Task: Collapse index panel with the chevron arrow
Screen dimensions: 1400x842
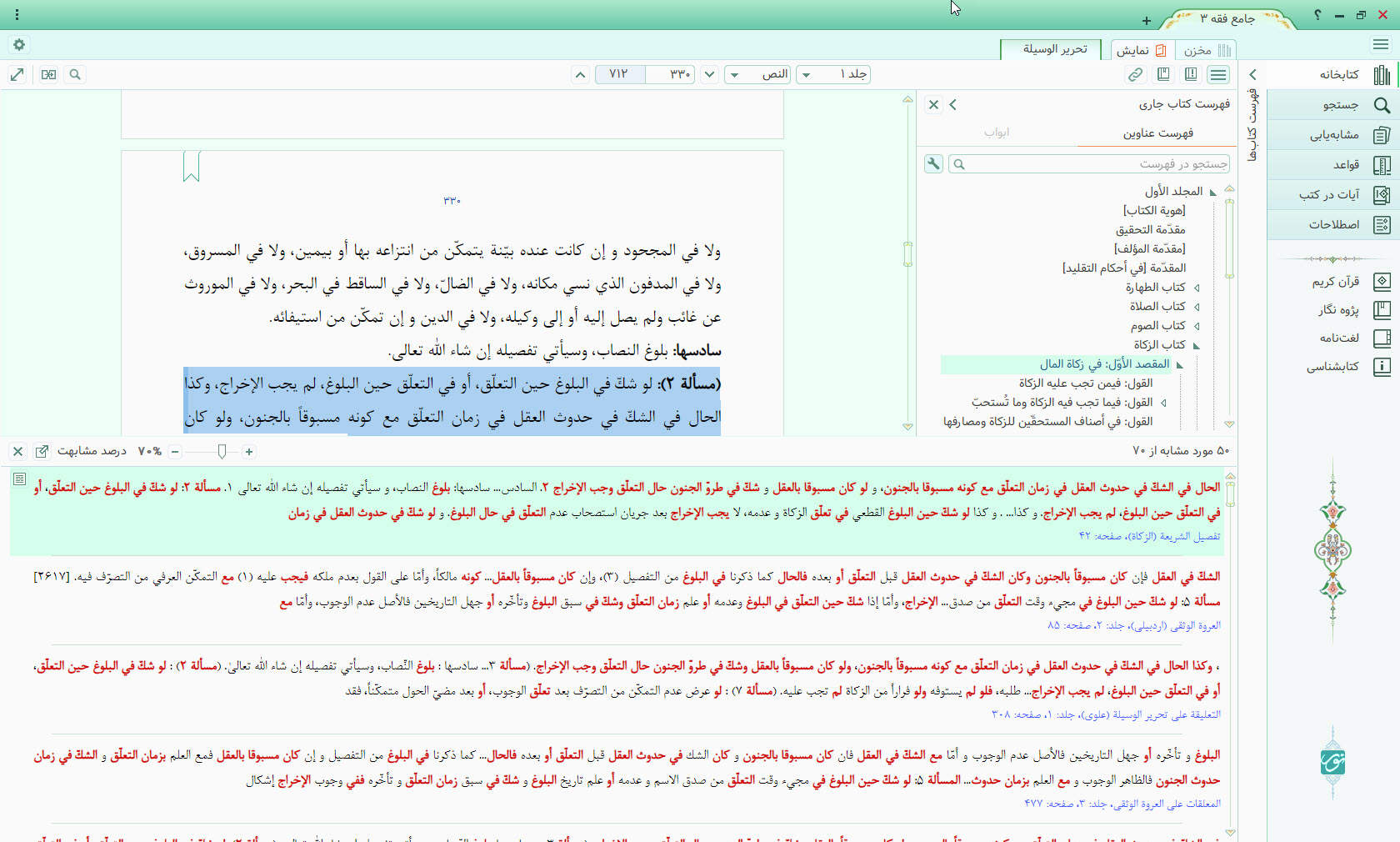Action: click(953, 104)
